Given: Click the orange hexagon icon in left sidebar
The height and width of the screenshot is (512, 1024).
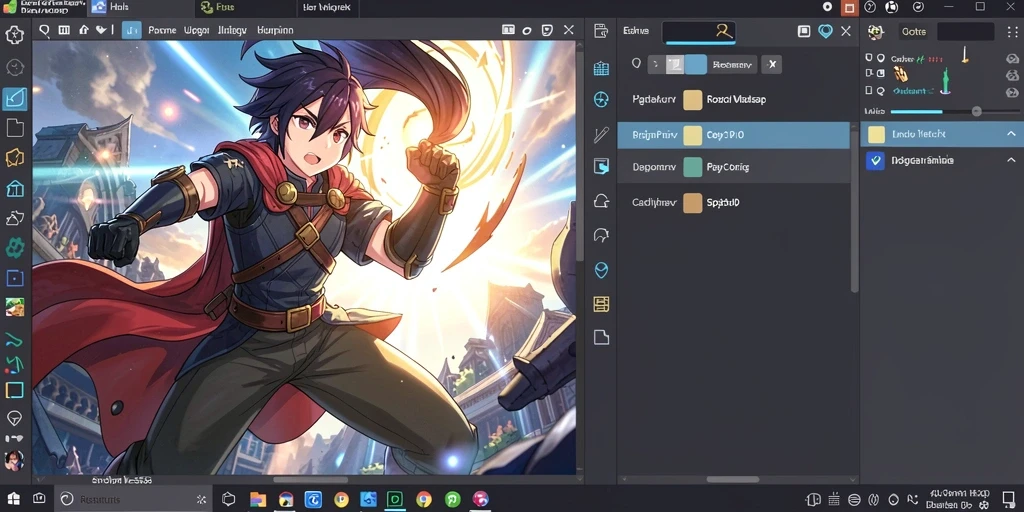Looking at the screenshot, I should [x=14, y=157].
